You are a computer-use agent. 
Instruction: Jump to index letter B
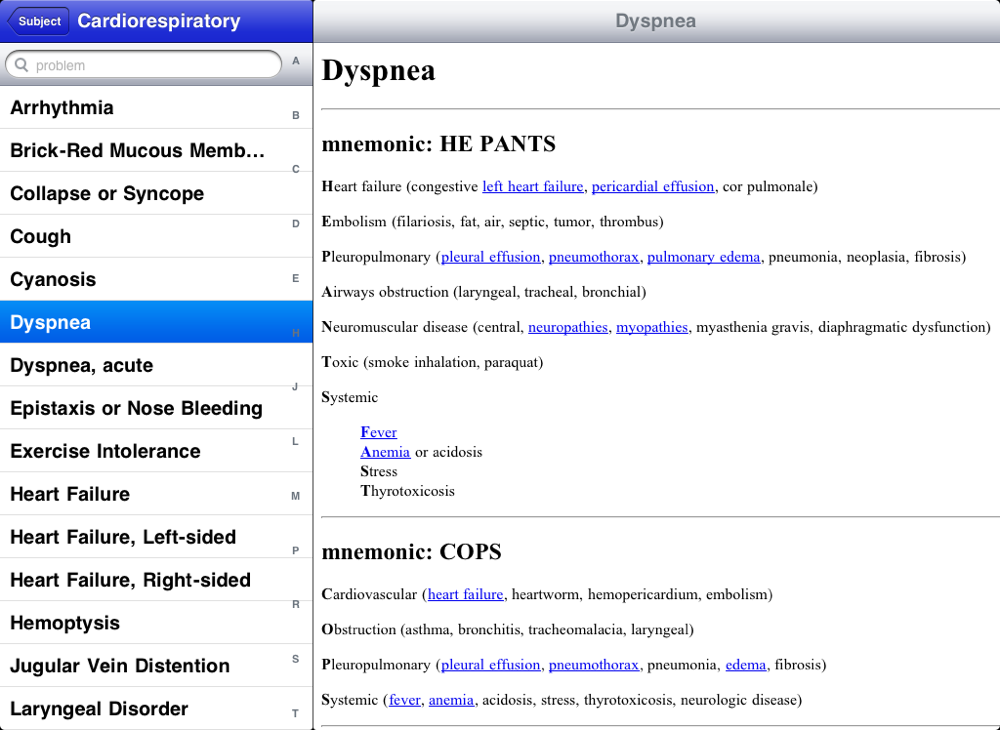[295, 115]
